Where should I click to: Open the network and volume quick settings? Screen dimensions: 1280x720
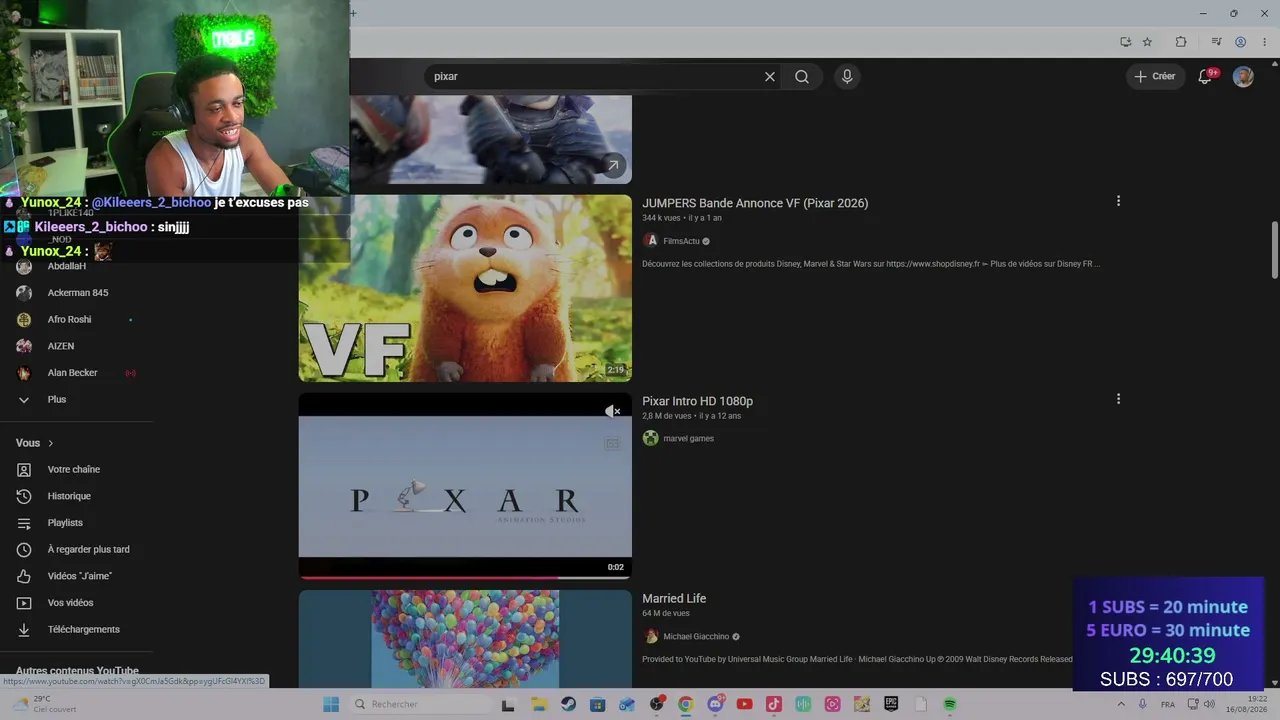[x=1201, y=704]
